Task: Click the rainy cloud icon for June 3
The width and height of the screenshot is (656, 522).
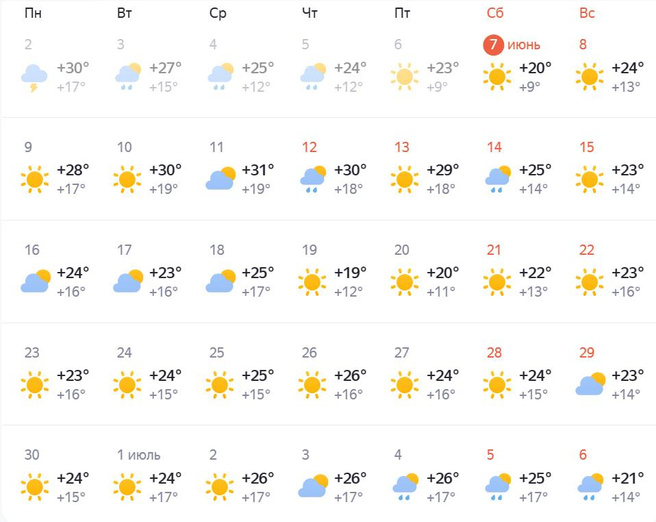Action: point(127,76)
